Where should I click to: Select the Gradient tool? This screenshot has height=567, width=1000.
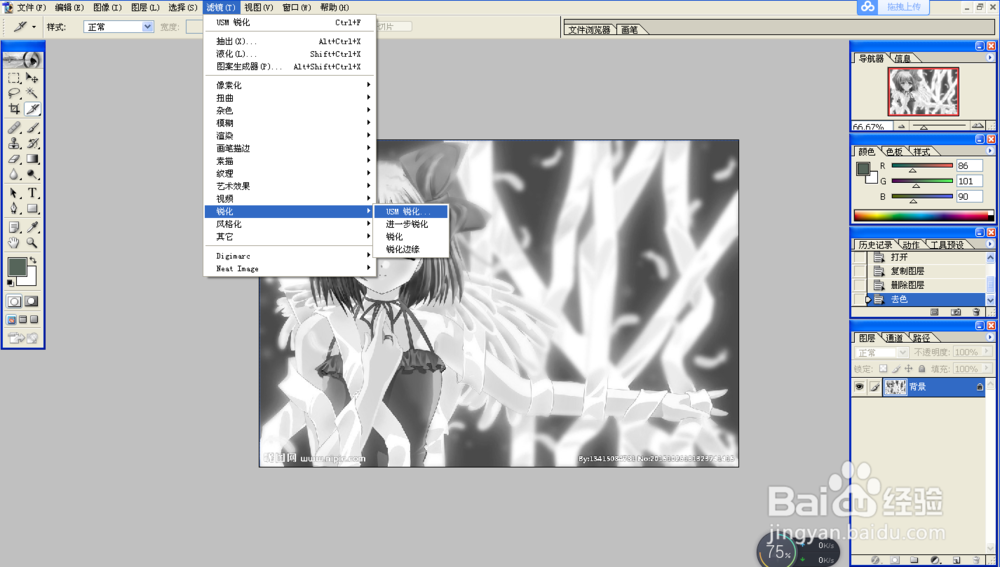32,159
